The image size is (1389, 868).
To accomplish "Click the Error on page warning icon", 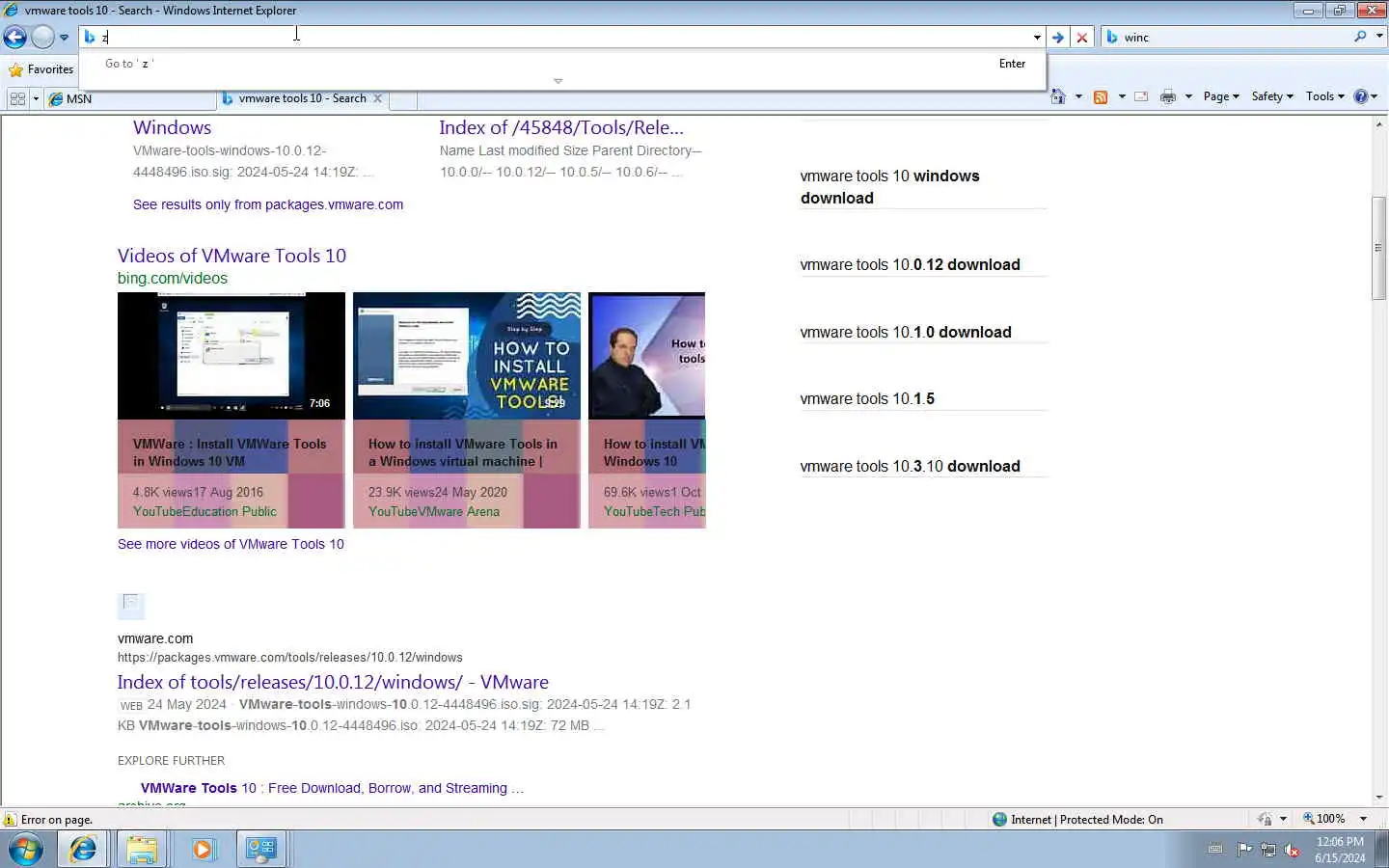I will point(10,820).
